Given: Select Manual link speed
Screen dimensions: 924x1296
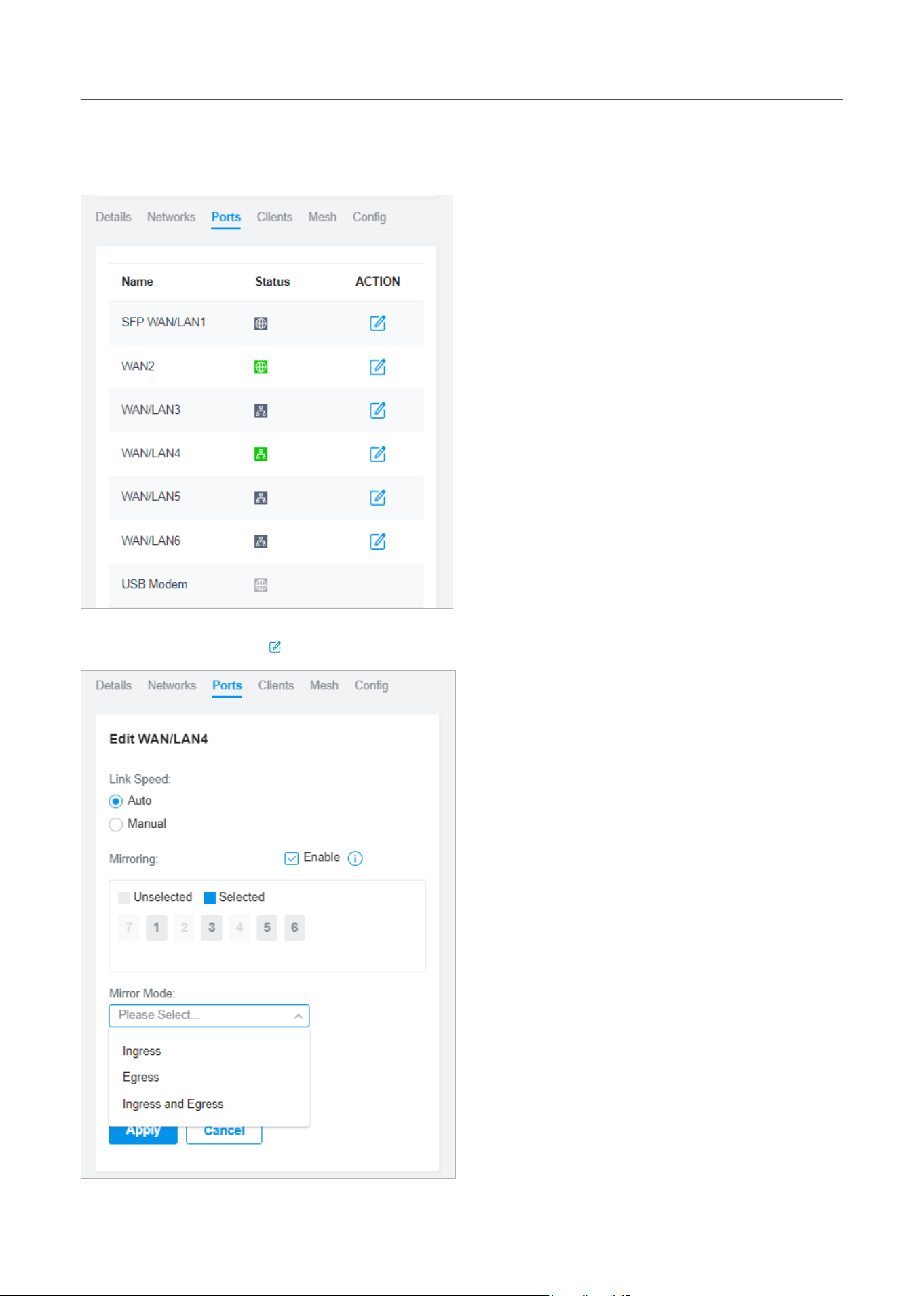Looking at the screenshot, I should point(116,824).
